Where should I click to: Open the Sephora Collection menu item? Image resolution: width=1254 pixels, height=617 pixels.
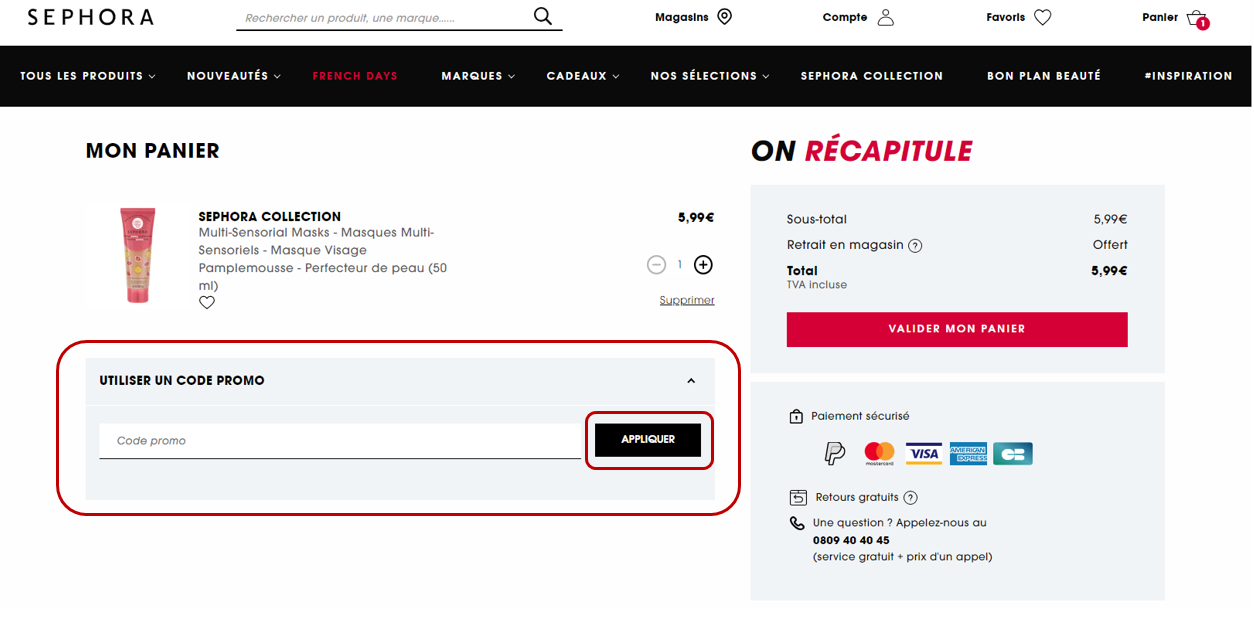point(871,75)
